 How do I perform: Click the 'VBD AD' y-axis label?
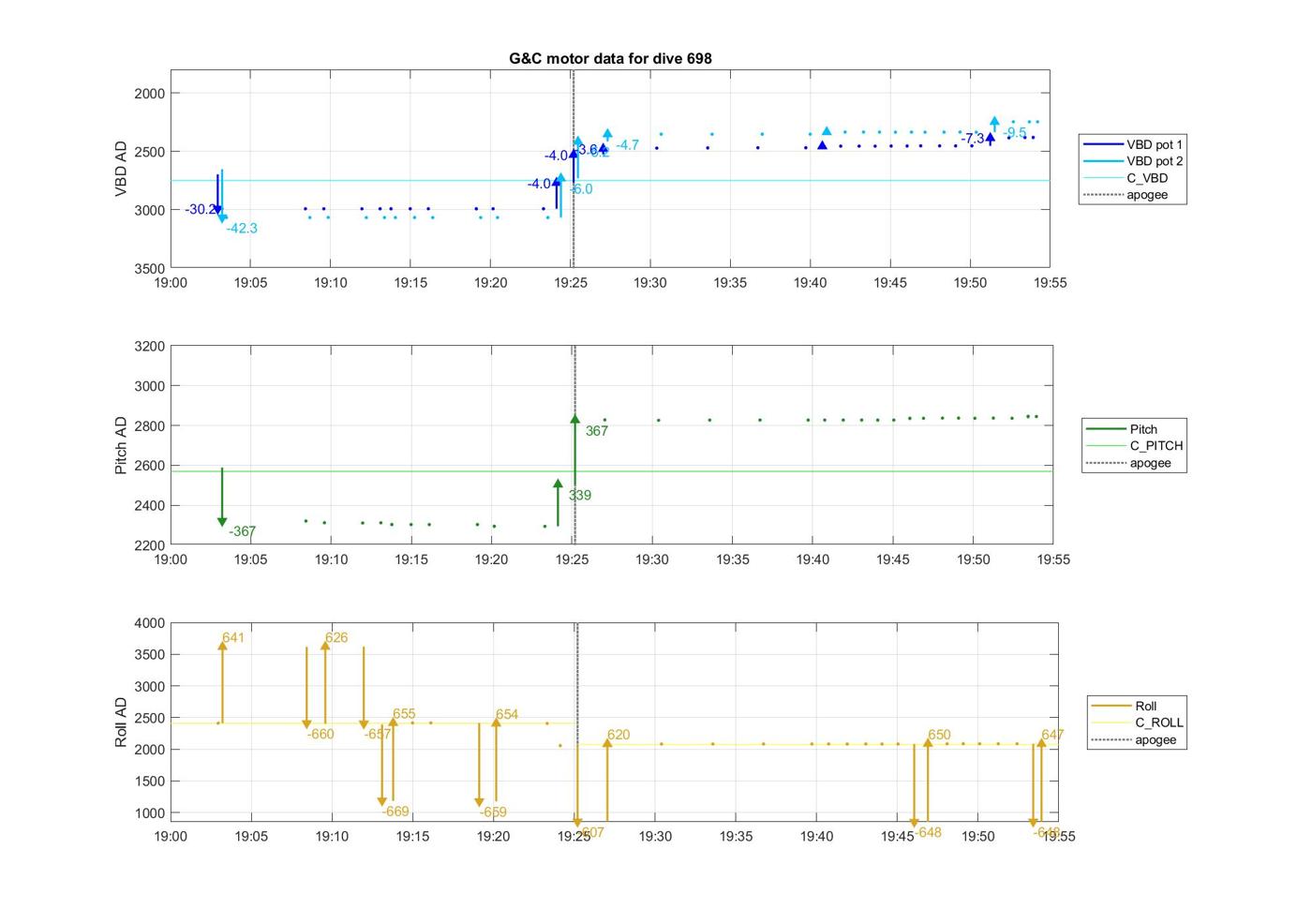121,169
